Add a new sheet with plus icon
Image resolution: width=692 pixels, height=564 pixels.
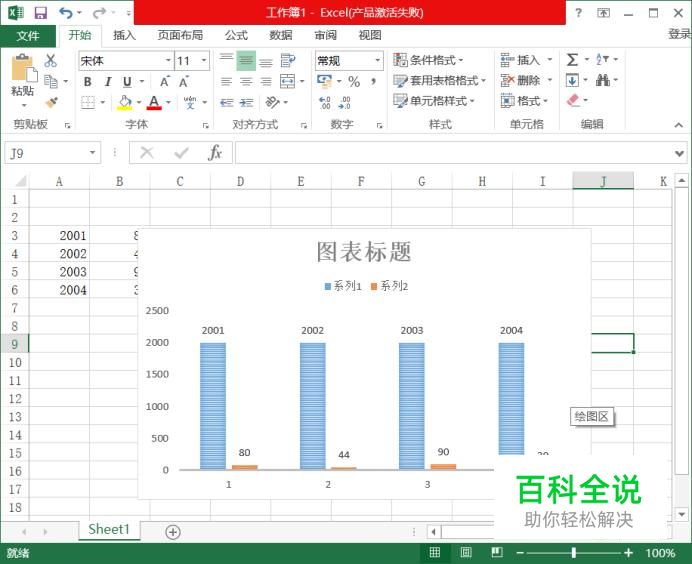173,531
